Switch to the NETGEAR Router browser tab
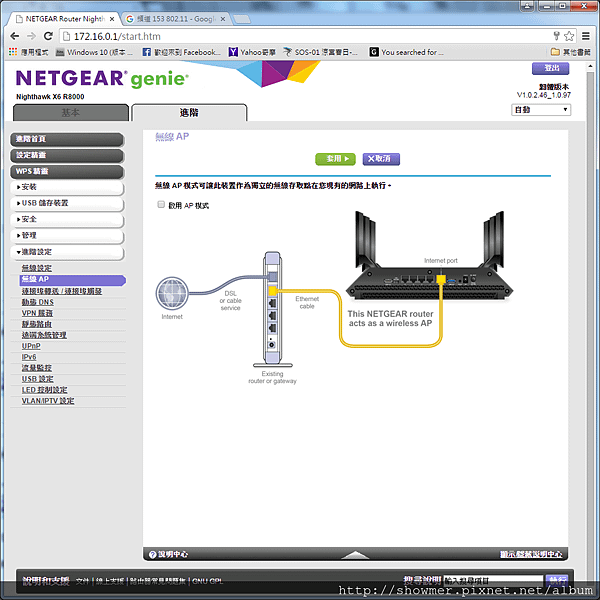The height and width of the screenshot is (600, 600). coord(65,19)
